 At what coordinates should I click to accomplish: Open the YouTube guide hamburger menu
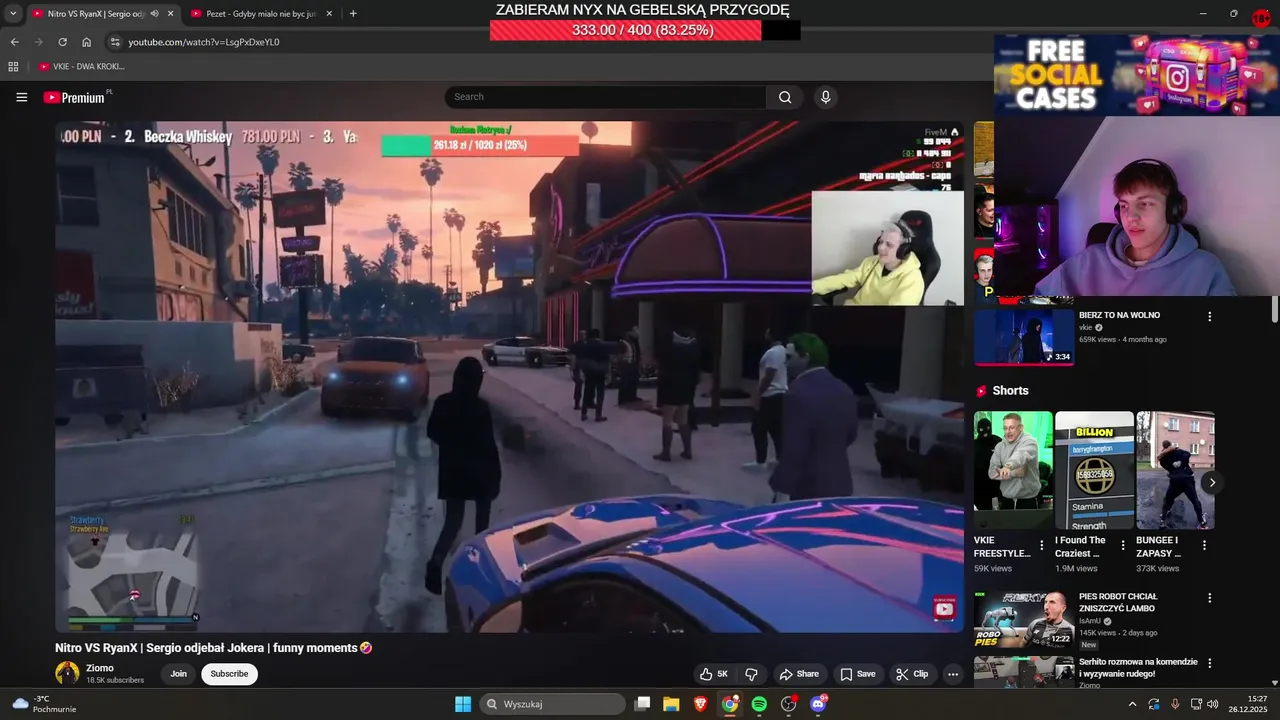(22, 97)
